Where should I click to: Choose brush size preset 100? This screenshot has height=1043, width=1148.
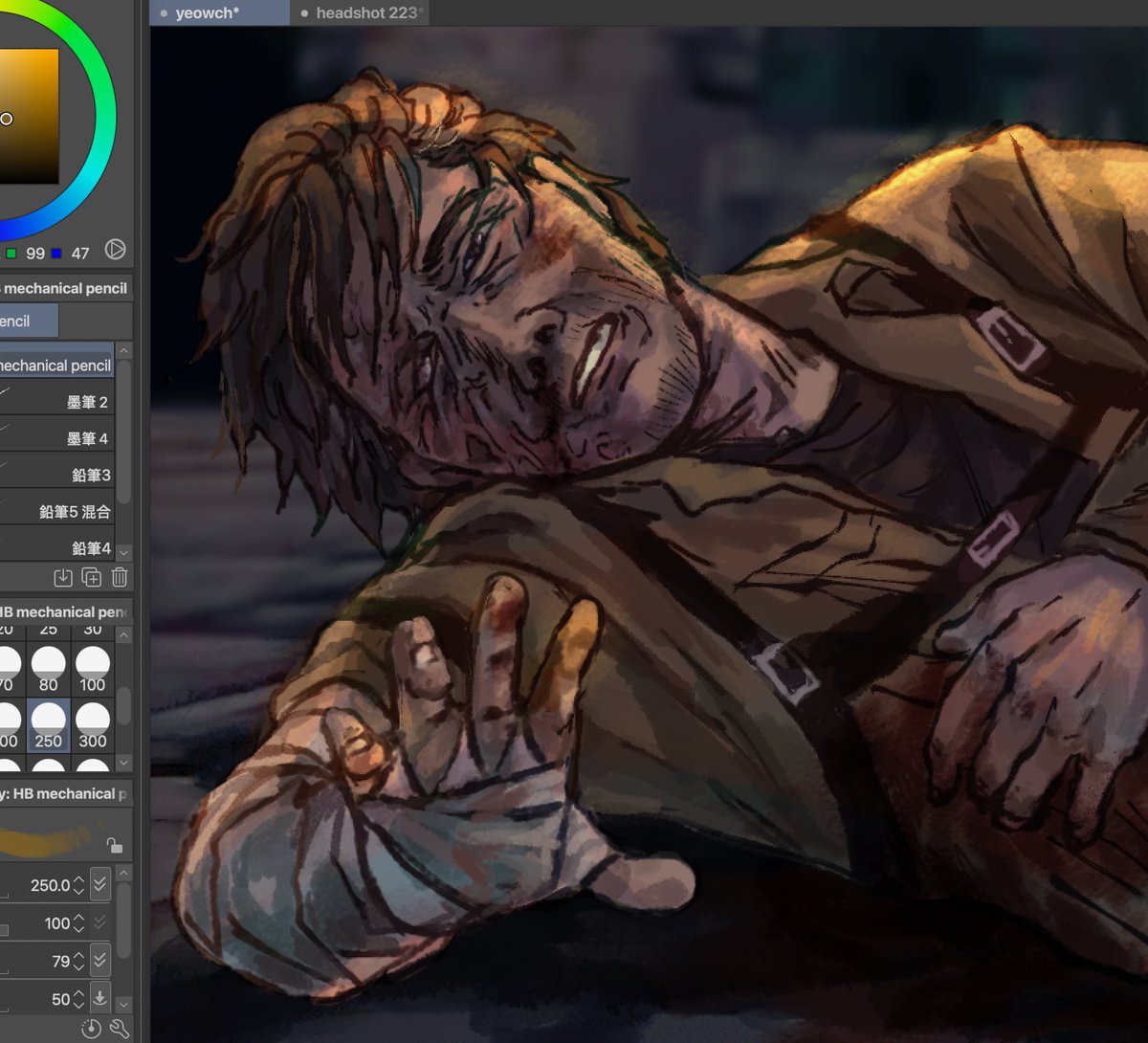[x=93, y=669]
